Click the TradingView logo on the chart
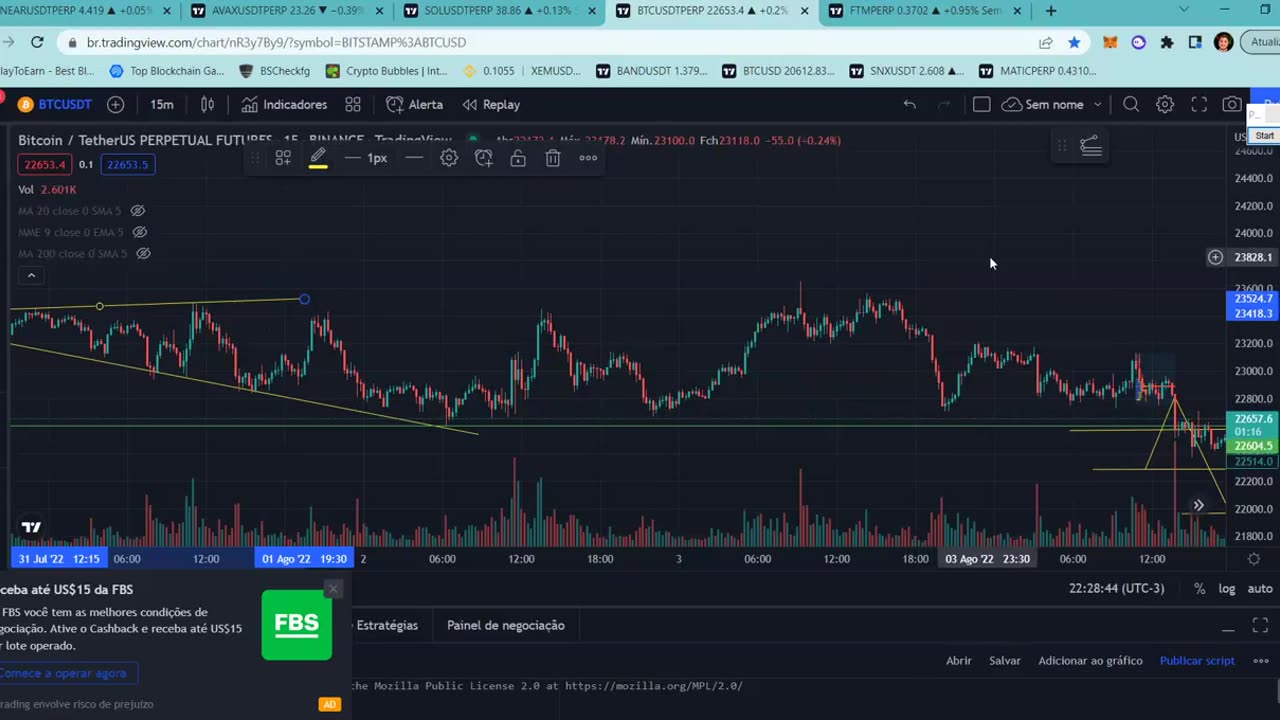 [x=31, y=527]
